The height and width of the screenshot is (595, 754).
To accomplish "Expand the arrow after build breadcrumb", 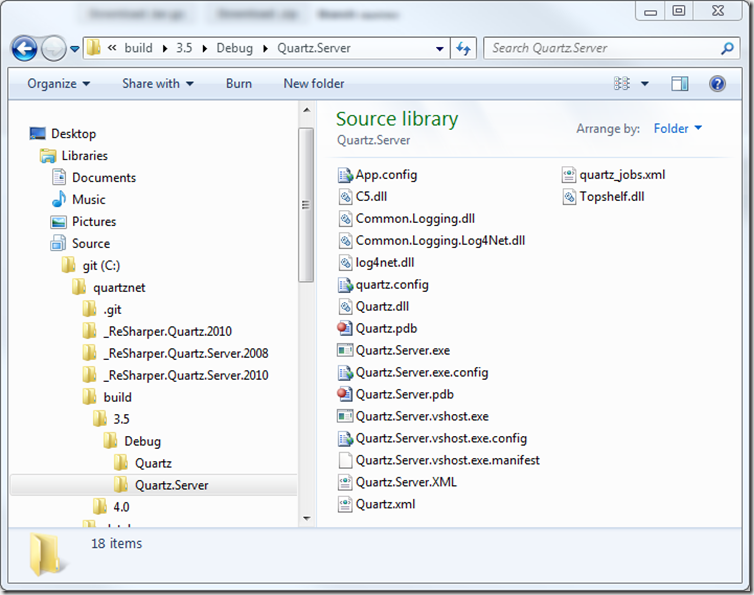I will coord(165,49).
